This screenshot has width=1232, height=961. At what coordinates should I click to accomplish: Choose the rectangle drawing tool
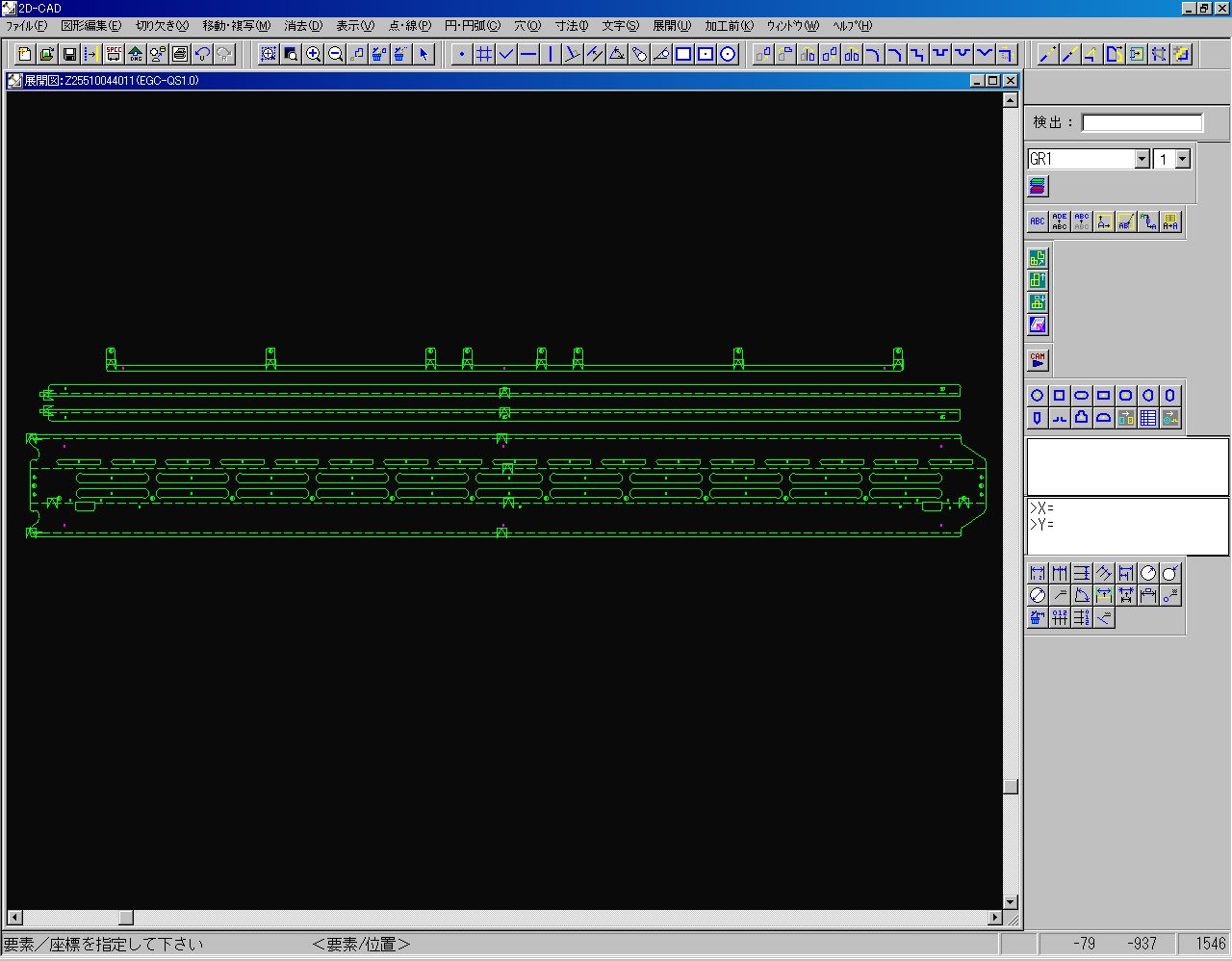(x=683, y=54)
